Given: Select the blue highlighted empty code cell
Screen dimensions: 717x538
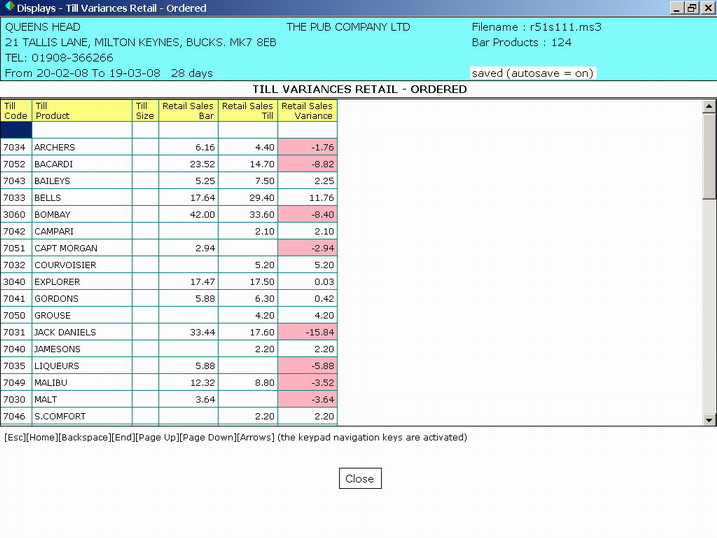Looking at the screenshot, I should point(16,130).
